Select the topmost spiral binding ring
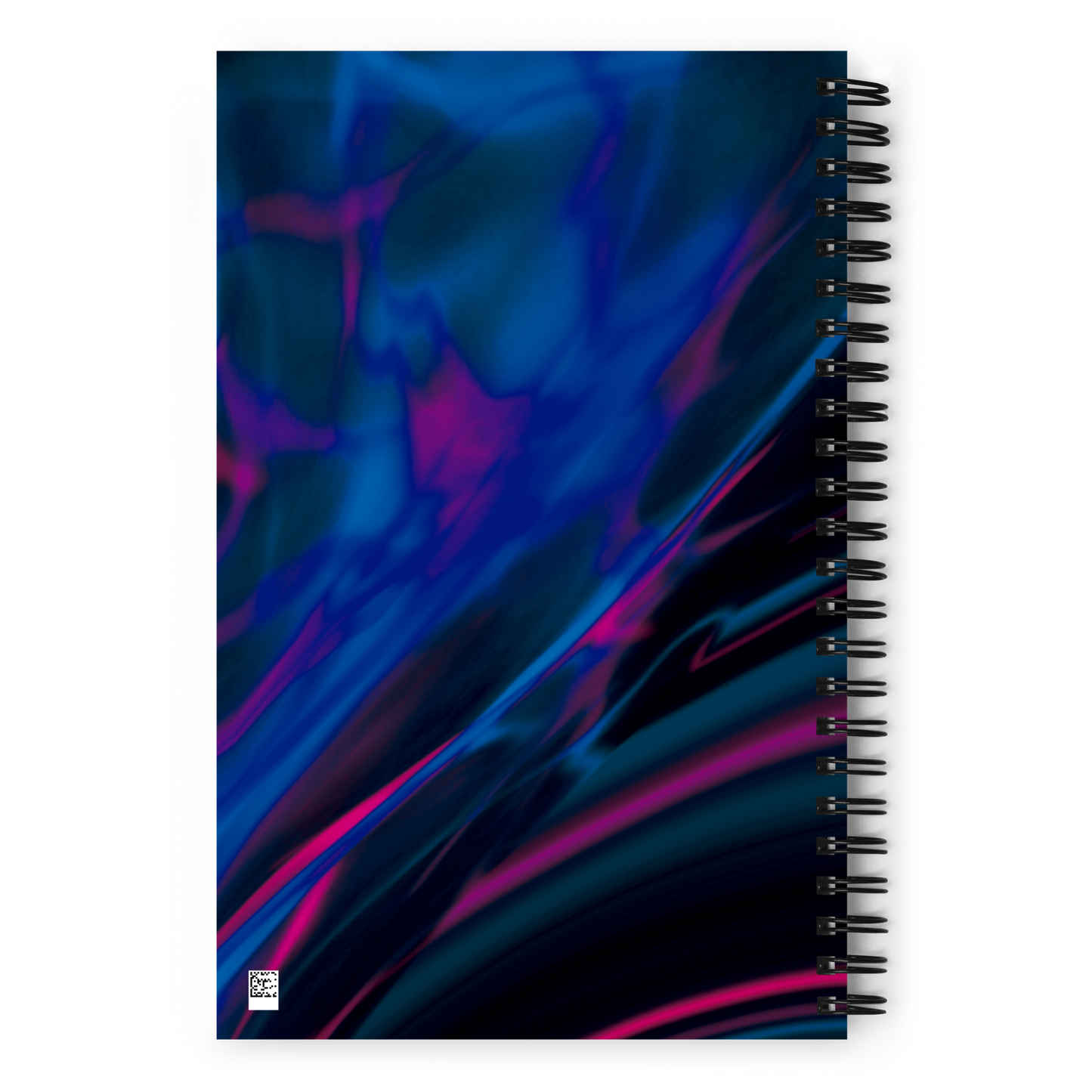This screenshot has height=1092, width=1092. (x=854, y=91)
